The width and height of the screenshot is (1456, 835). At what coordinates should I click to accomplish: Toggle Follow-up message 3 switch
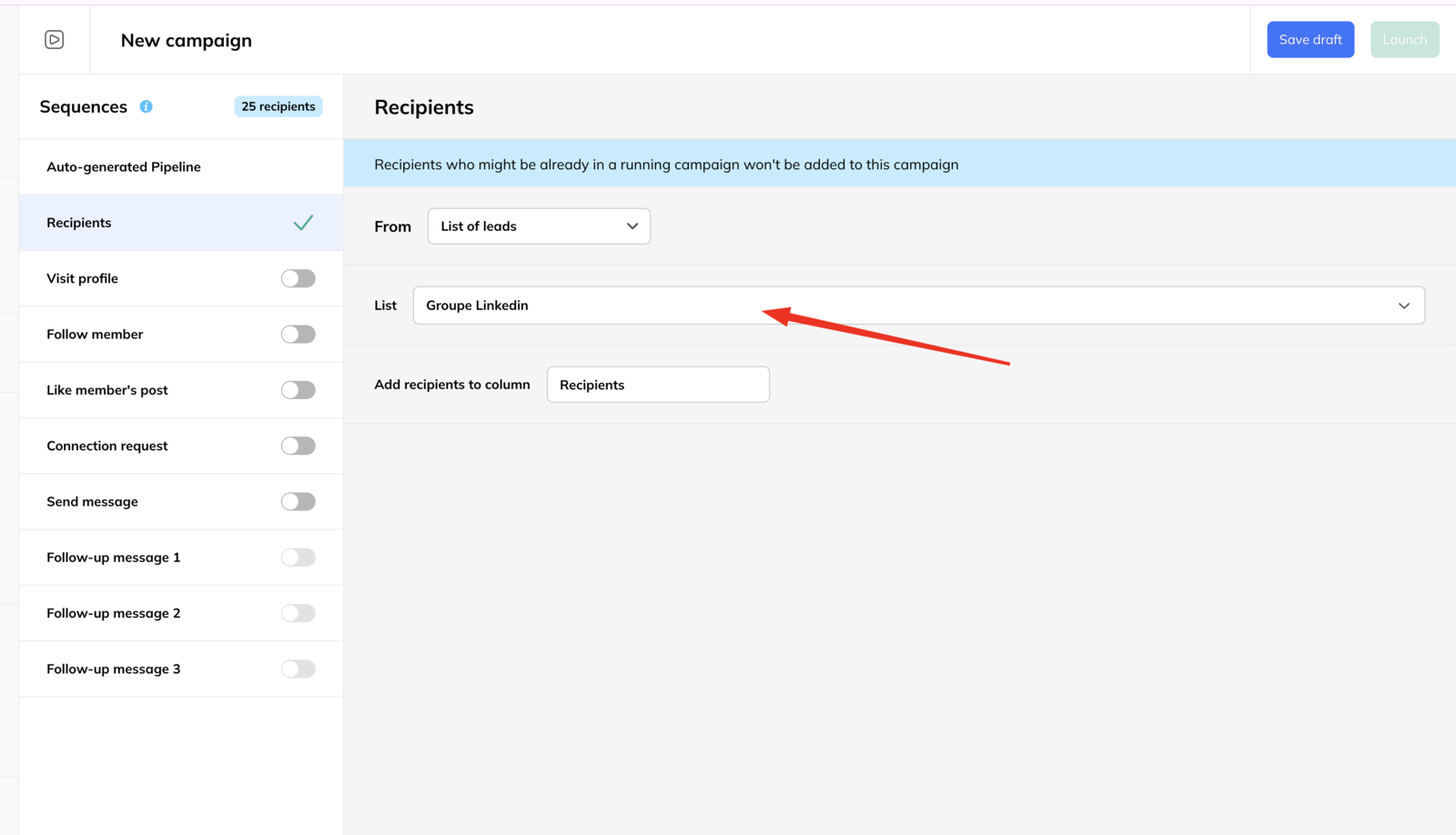(298, 669)
